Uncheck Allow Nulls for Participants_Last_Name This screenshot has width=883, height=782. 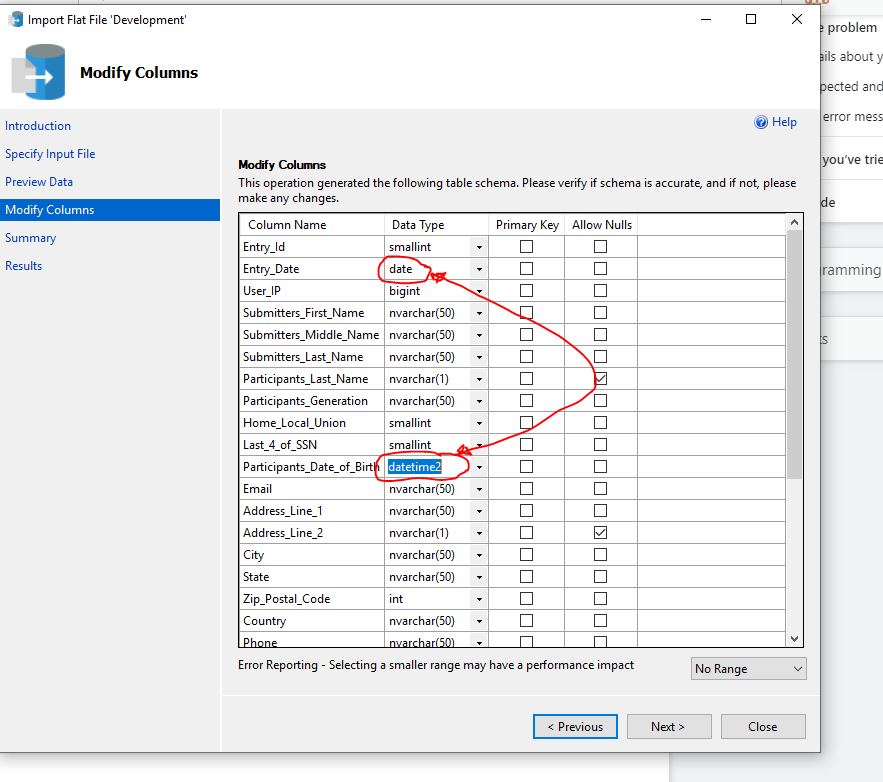tap(600, 378)
